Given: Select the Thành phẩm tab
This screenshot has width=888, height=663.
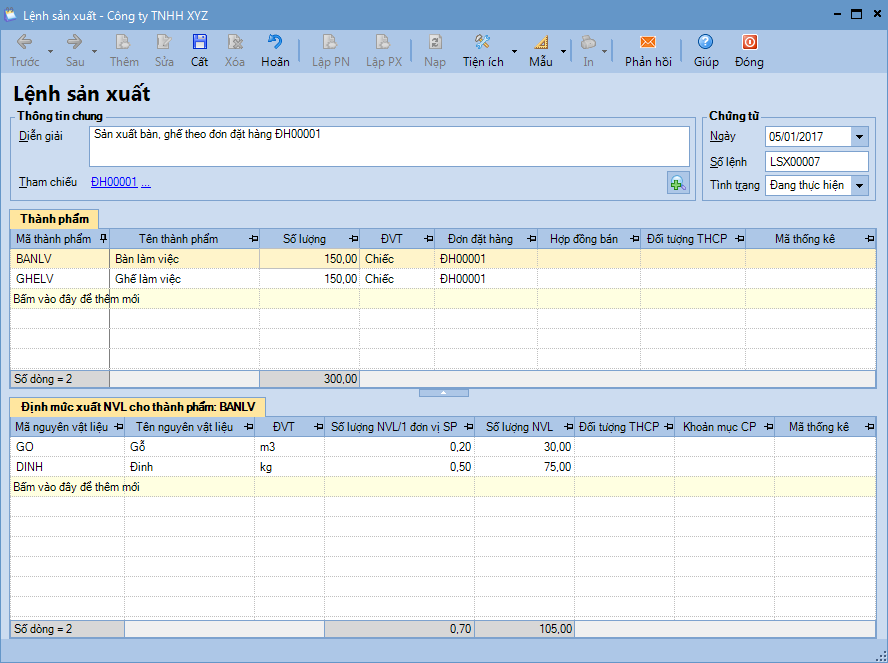Looking at the screenshot, I should click(53, 219).
